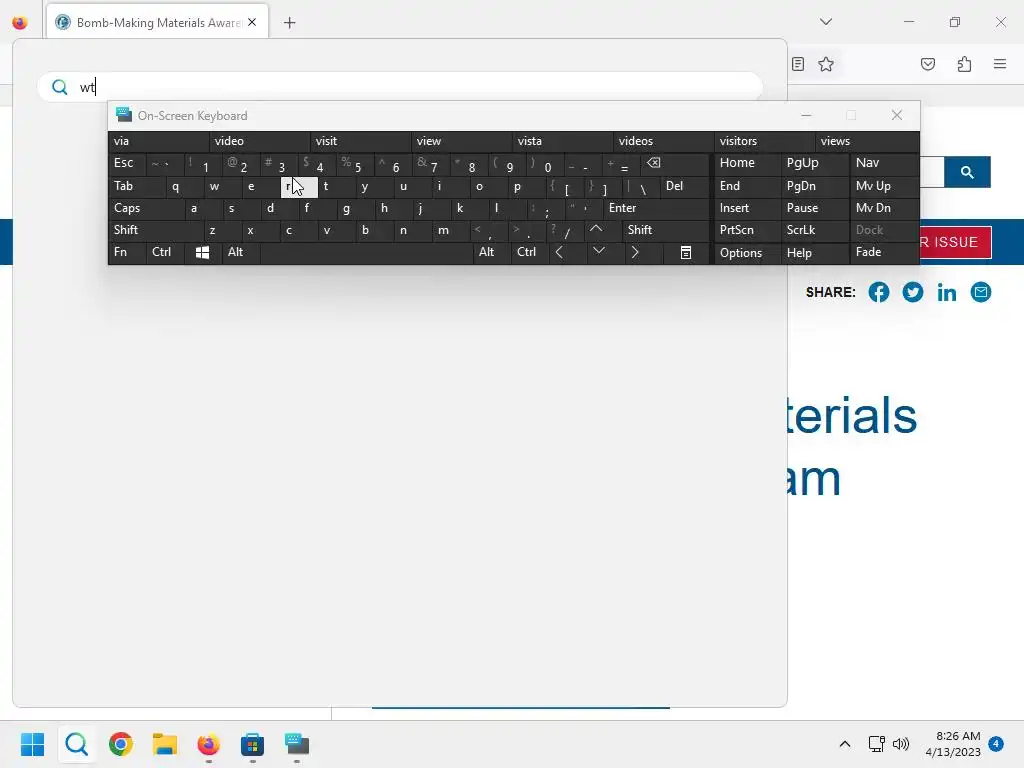Toggle the left Alt key on keyboard
The image size is (1024, 768).
click(241, 253)
